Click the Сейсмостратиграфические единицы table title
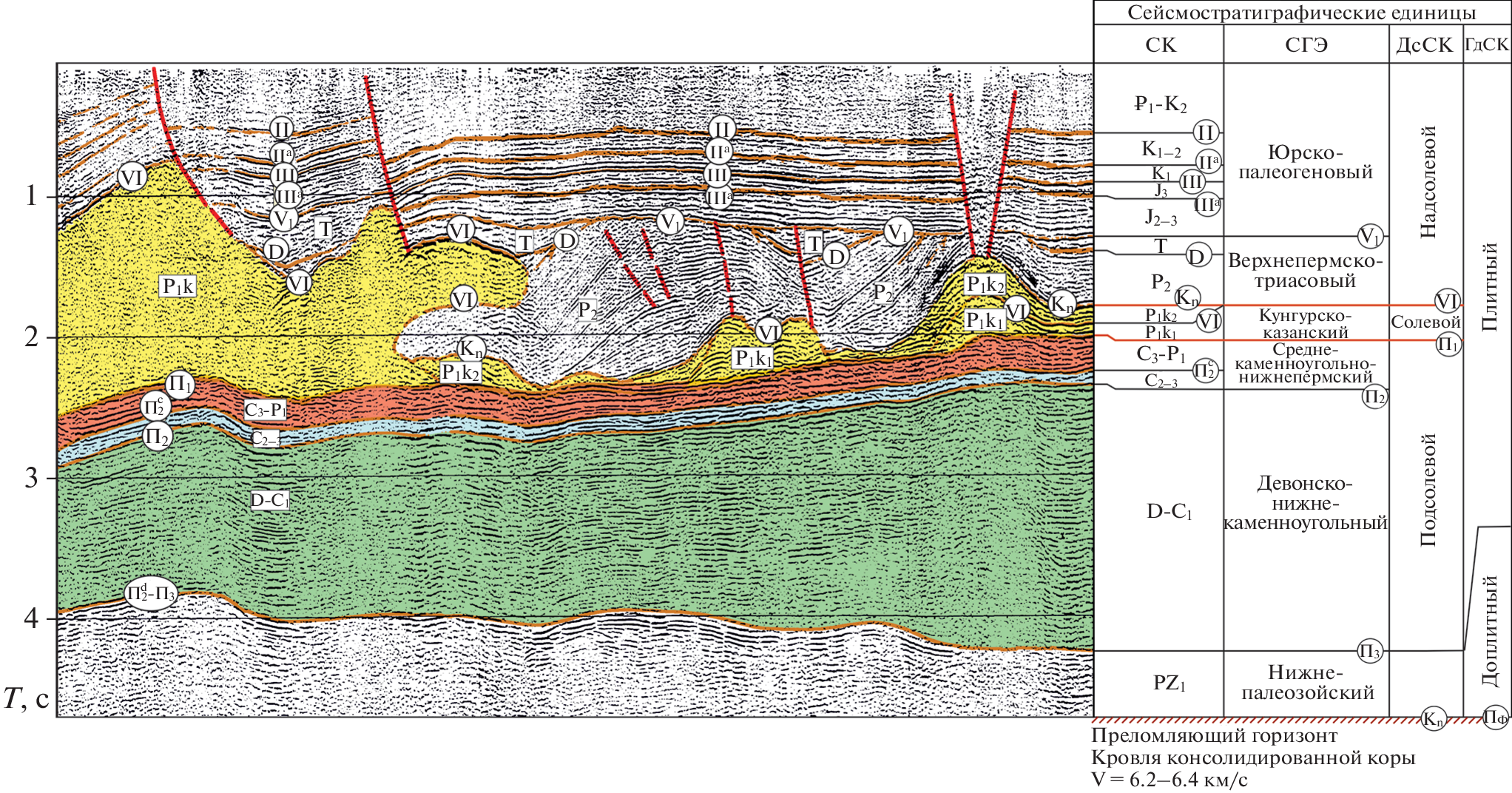Viewport: 1512px width, 793px height. click(1301, 13)
